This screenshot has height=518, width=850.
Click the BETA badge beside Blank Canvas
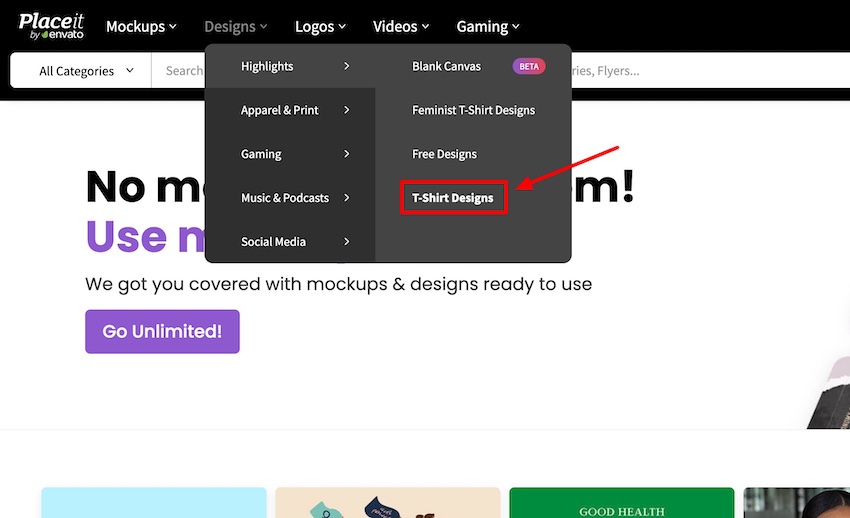(x=529, y=66)
